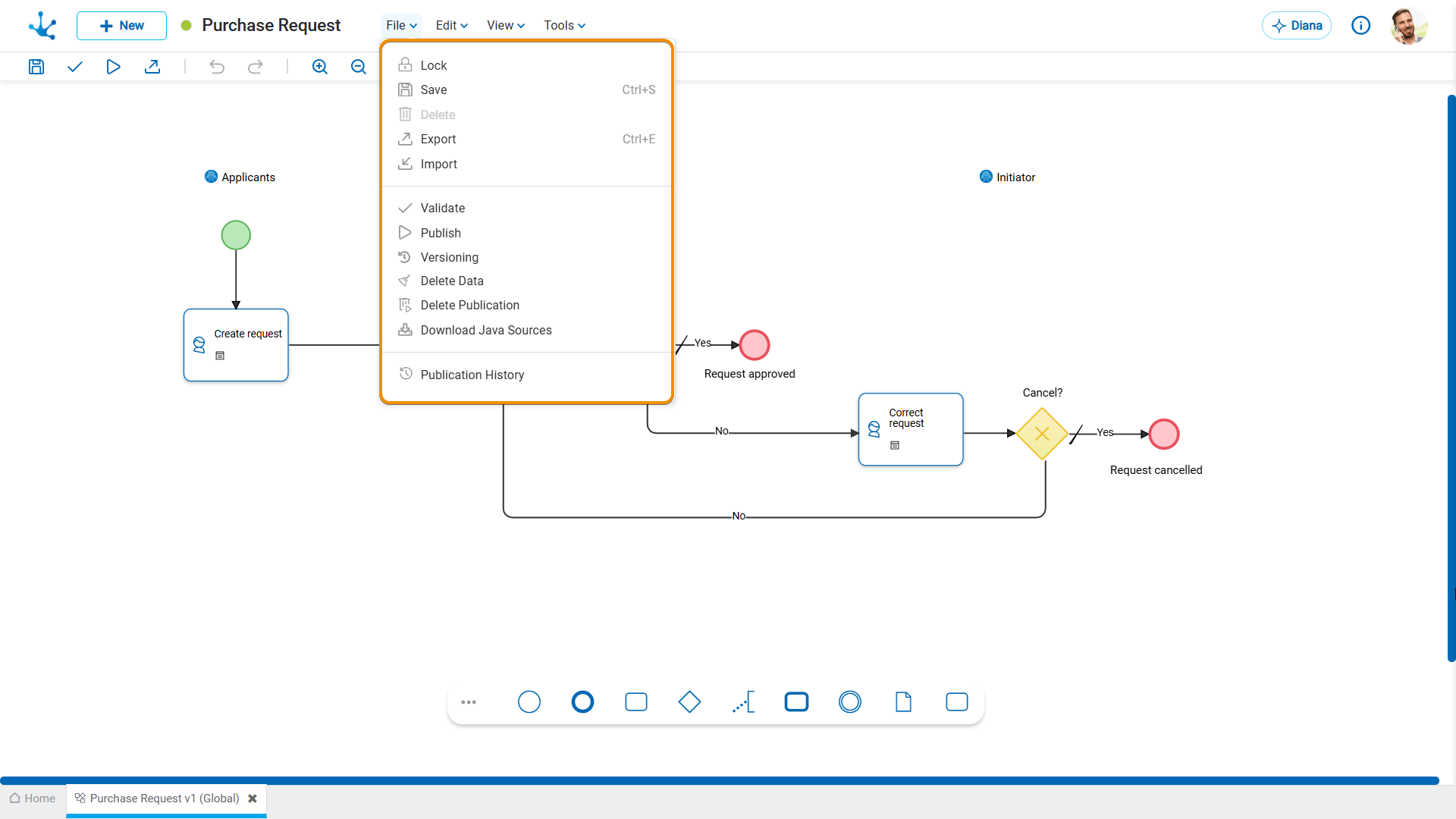1456x819 pixels.
Task: Open the View menu dropdown
Action: tap(506, 26)
